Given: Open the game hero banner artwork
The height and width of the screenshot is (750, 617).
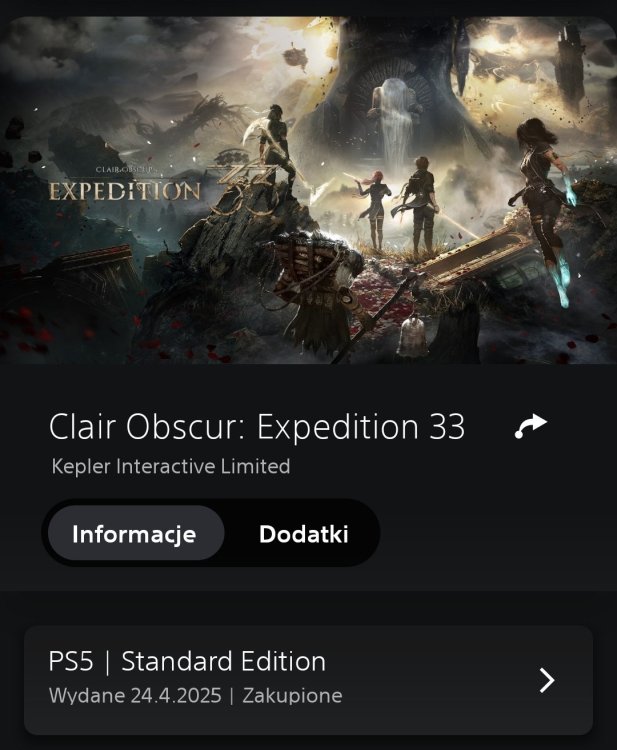Looking at the screenshot, I should (x=308, y=190).
